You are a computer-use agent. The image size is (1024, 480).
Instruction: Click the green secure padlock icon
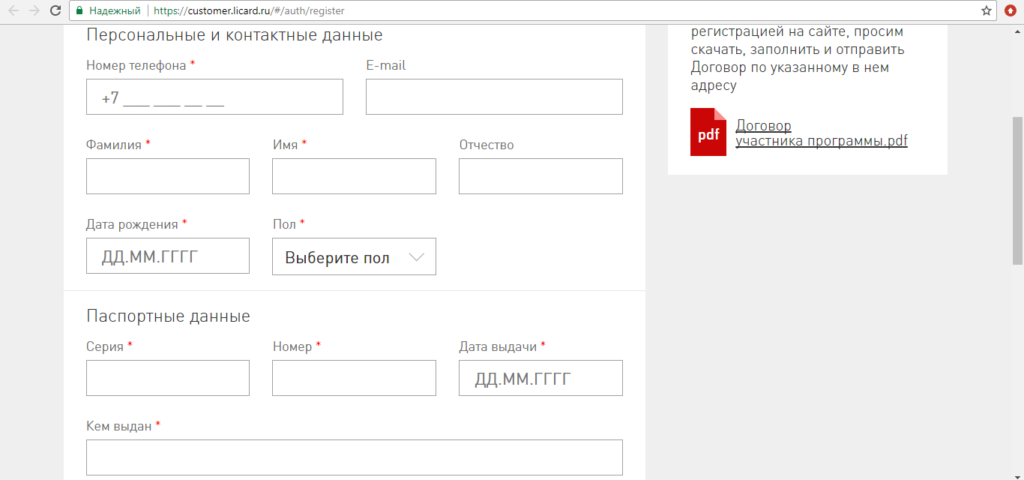coord(80,10)
